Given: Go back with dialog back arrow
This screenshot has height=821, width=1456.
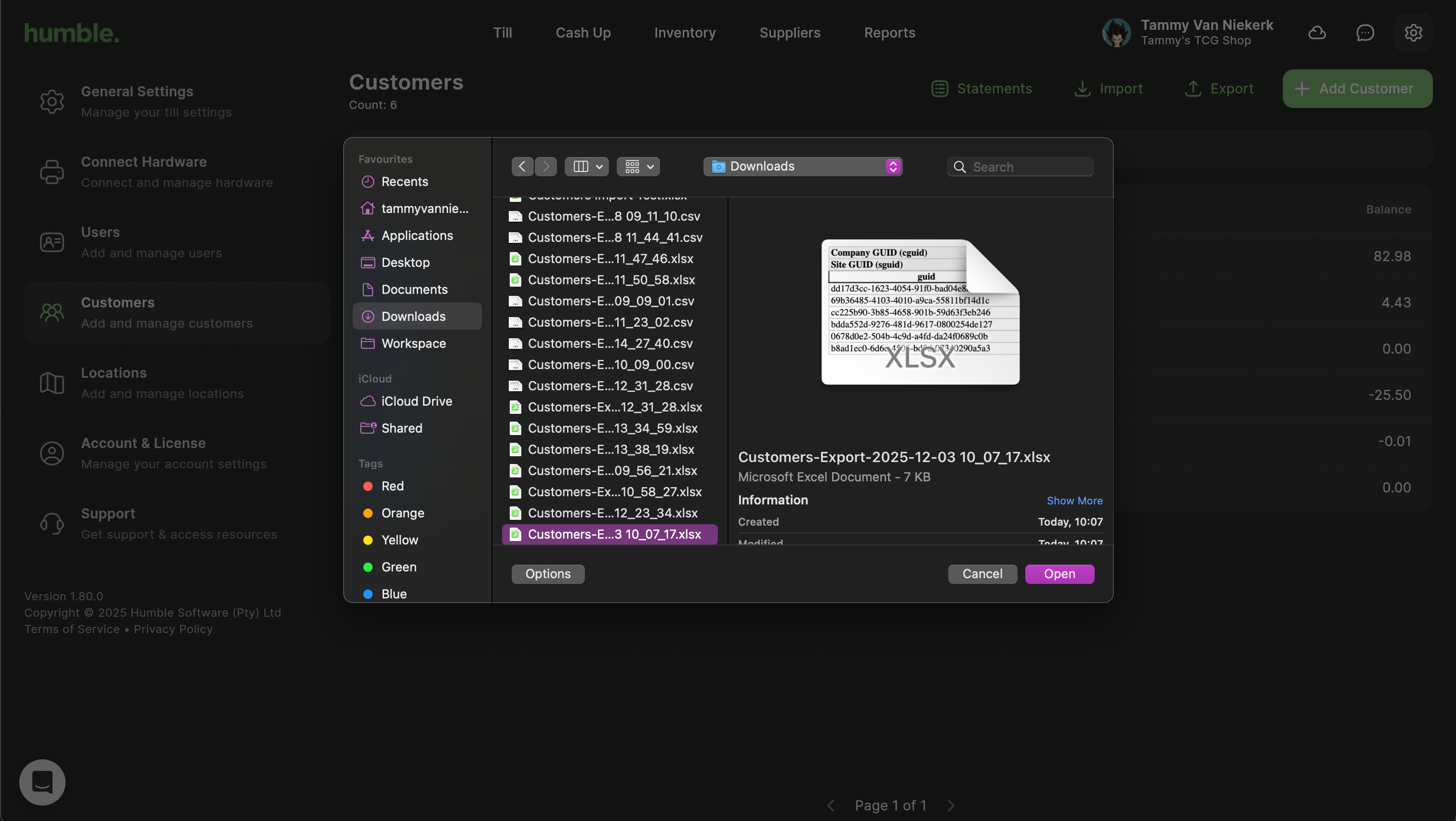Looking at the screenshot, I should click(522, 167).
